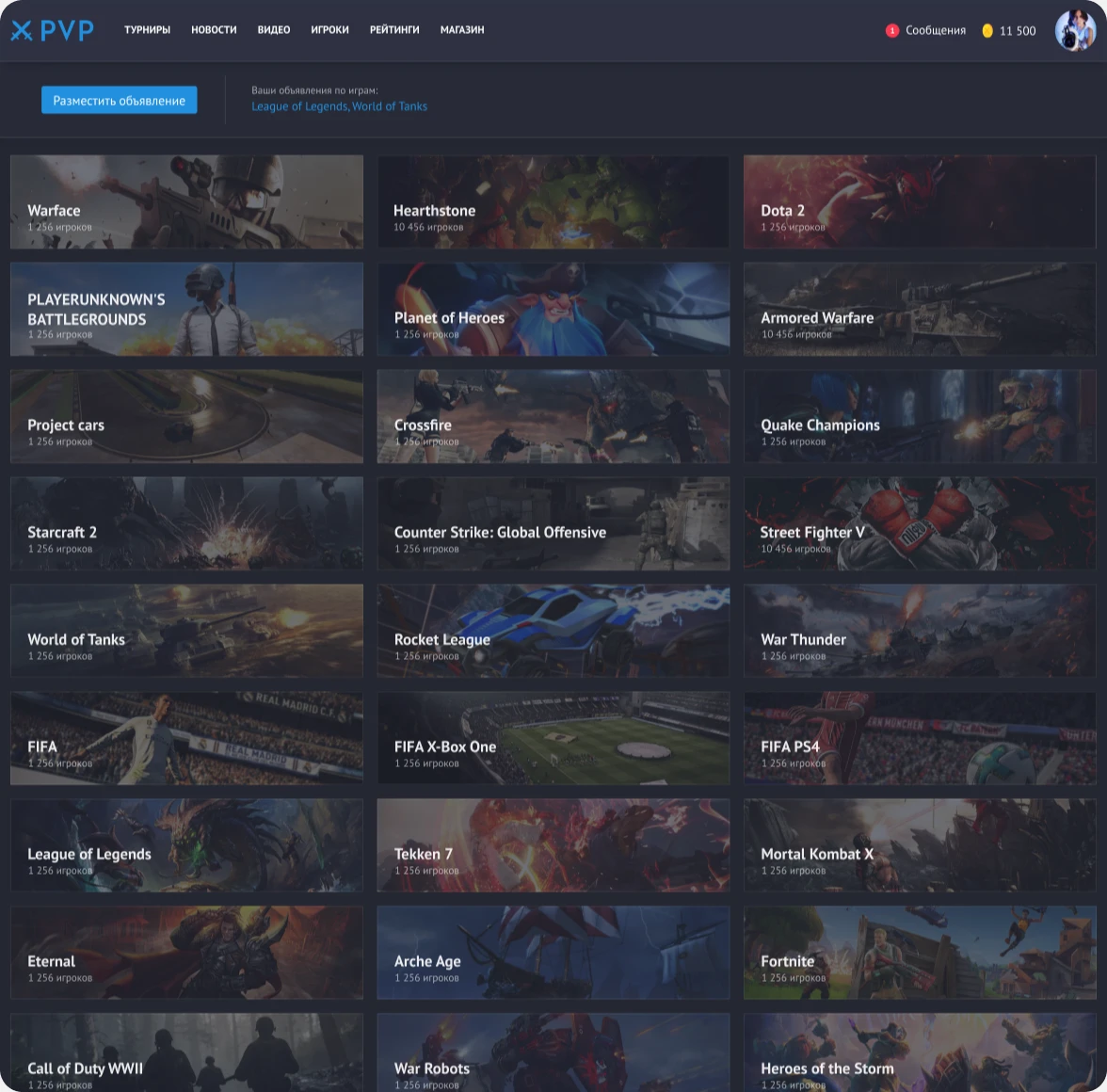Choose the PLAYERUNKNOWN'S BATTLEGROUNDS card
1107x1092 pixels.
(x=187, y=309)
